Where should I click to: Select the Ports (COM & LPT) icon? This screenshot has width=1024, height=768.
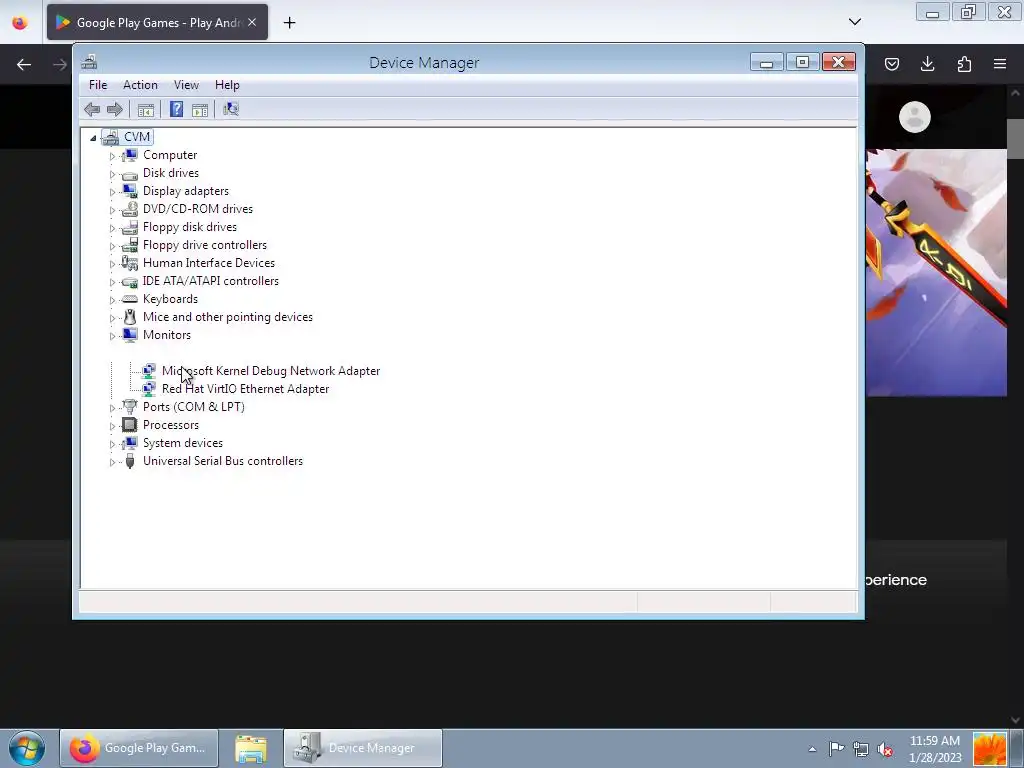coord(130,407)
